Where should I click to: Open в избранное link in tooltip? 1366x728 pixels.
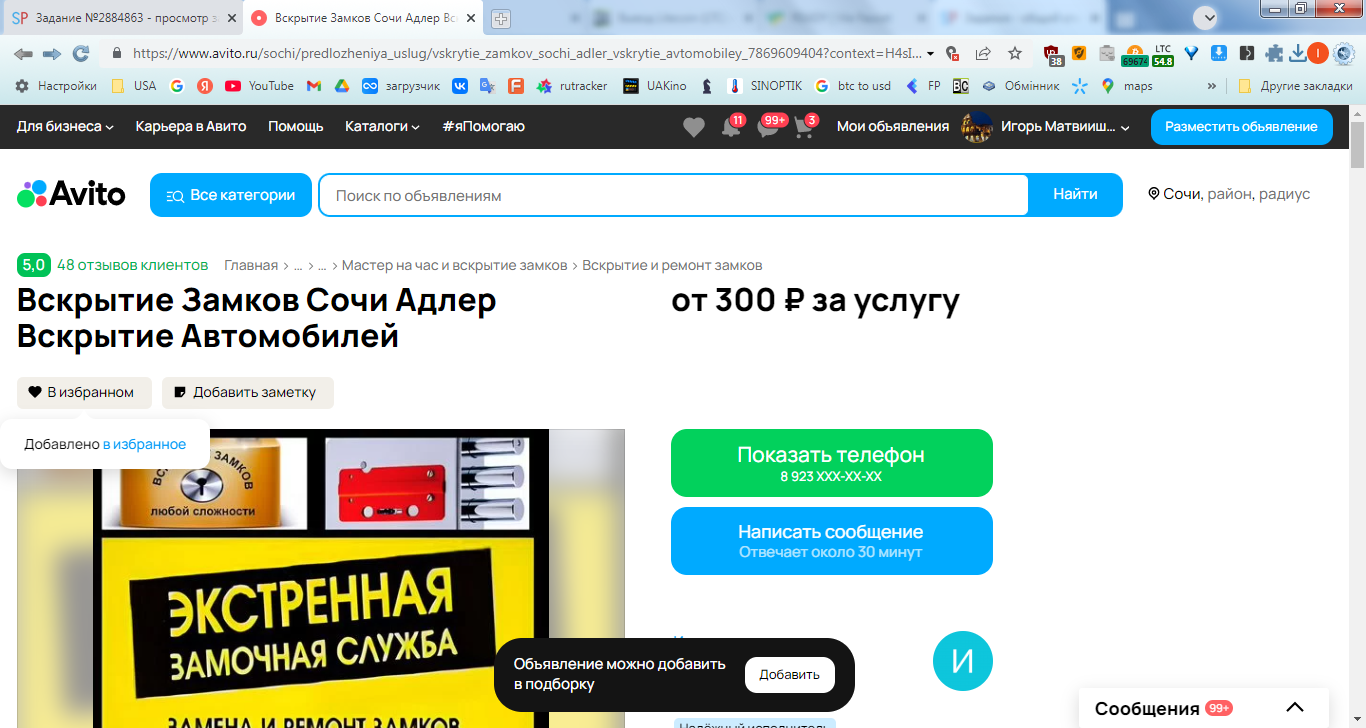144,444
